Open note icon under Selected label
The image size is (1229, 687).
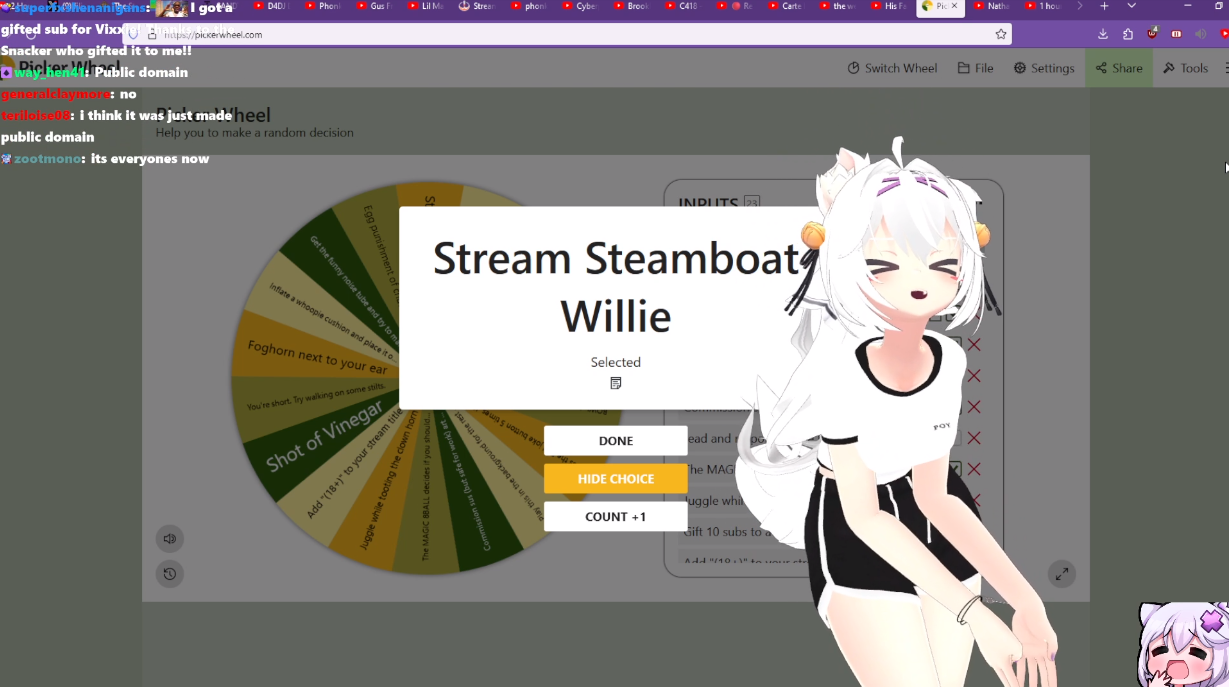615,383
